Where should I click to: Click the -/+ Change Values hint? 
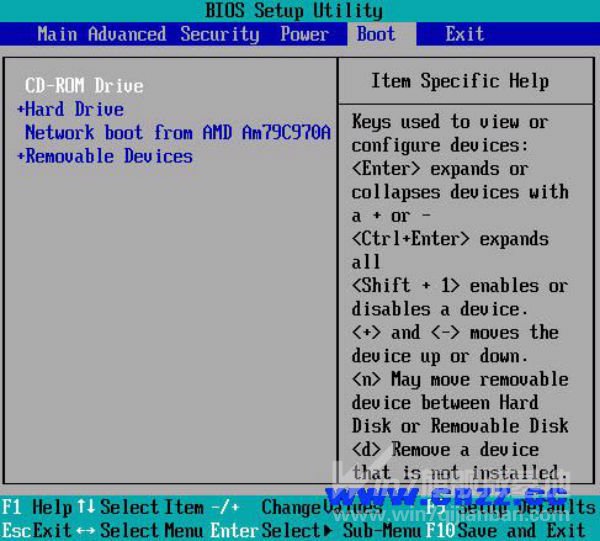230,507
